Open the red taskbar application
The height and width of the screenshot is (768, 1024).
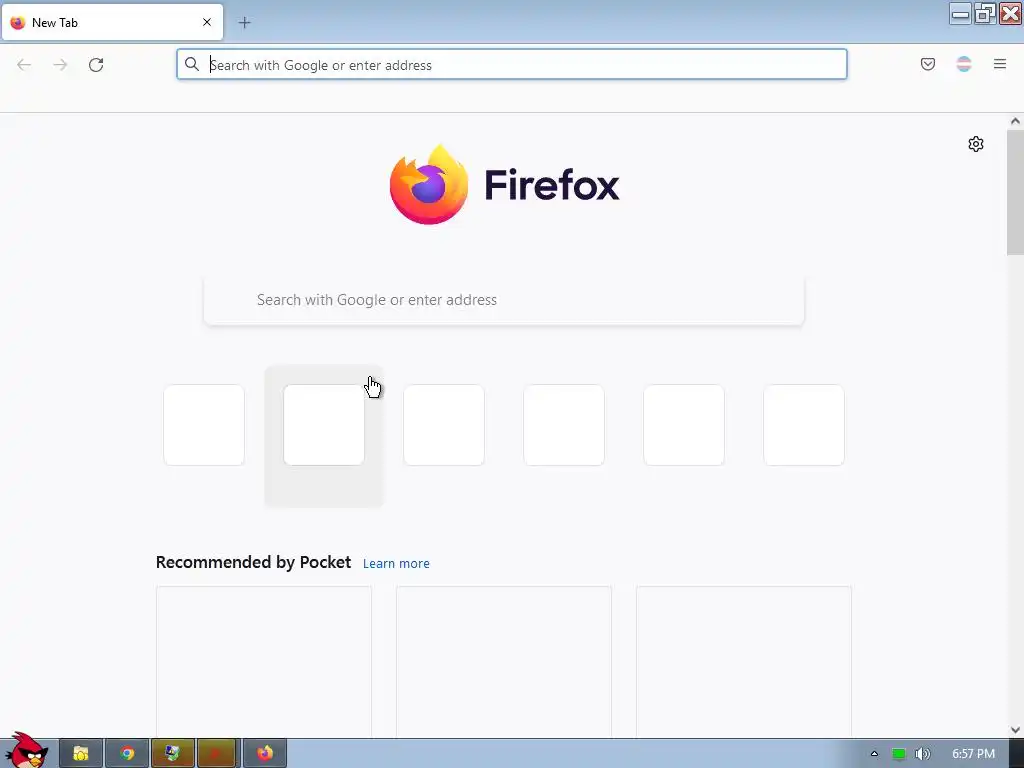[x=217, y=754]
